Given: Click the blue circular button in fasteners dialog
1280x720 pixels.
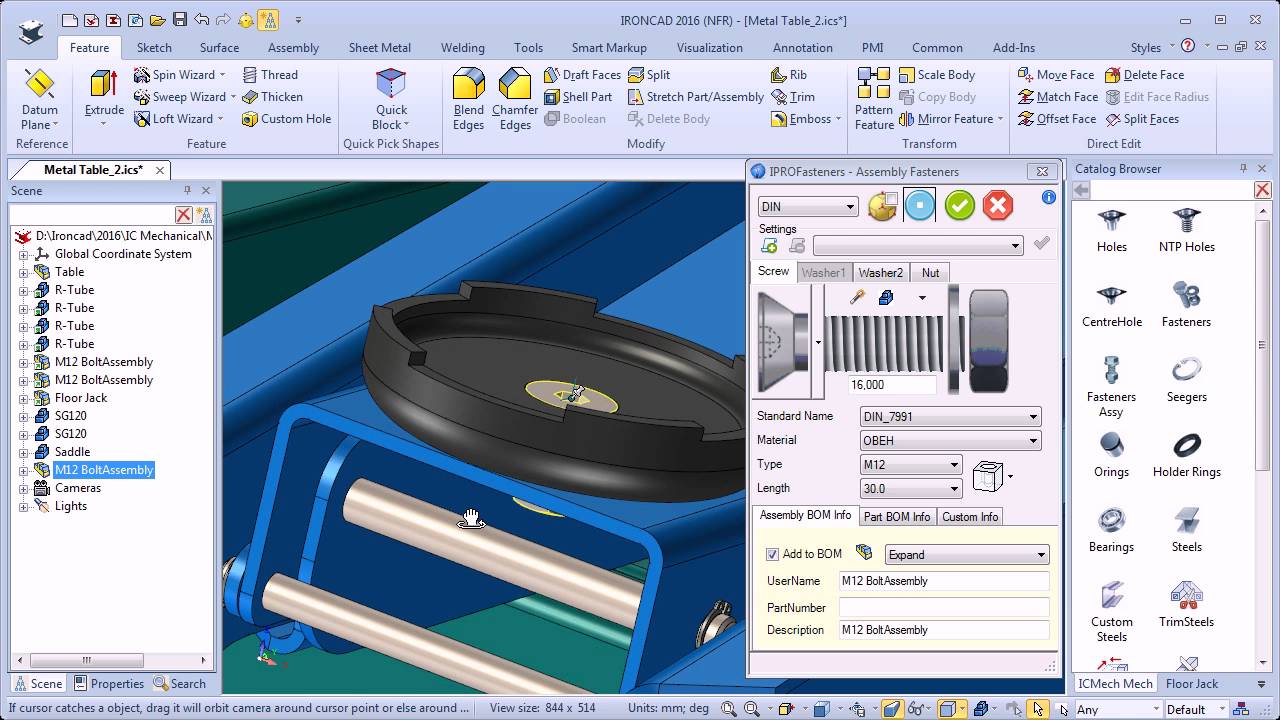Looking at the screenshot, I should point(920,206).
